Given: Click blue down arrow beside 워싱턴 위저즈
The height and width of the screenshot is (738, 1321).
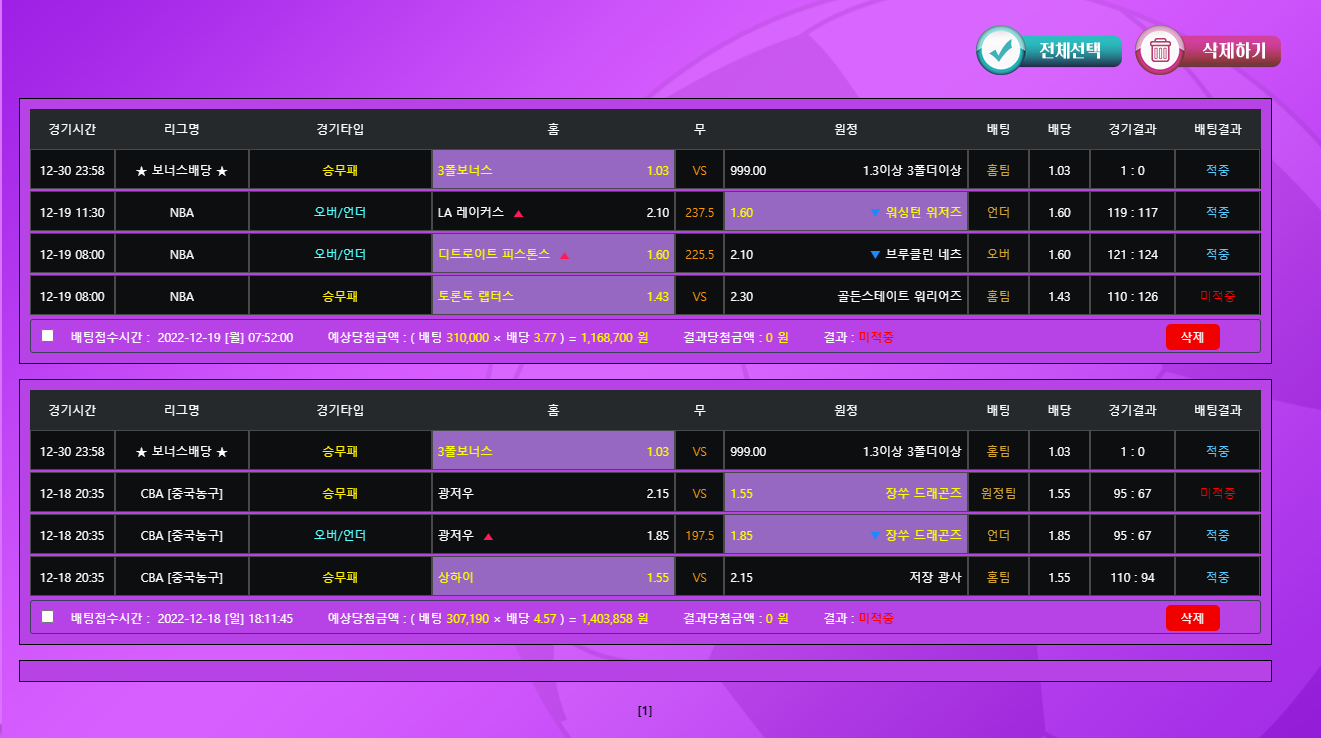Looking at the screenshot, I should tap(875, 213).
